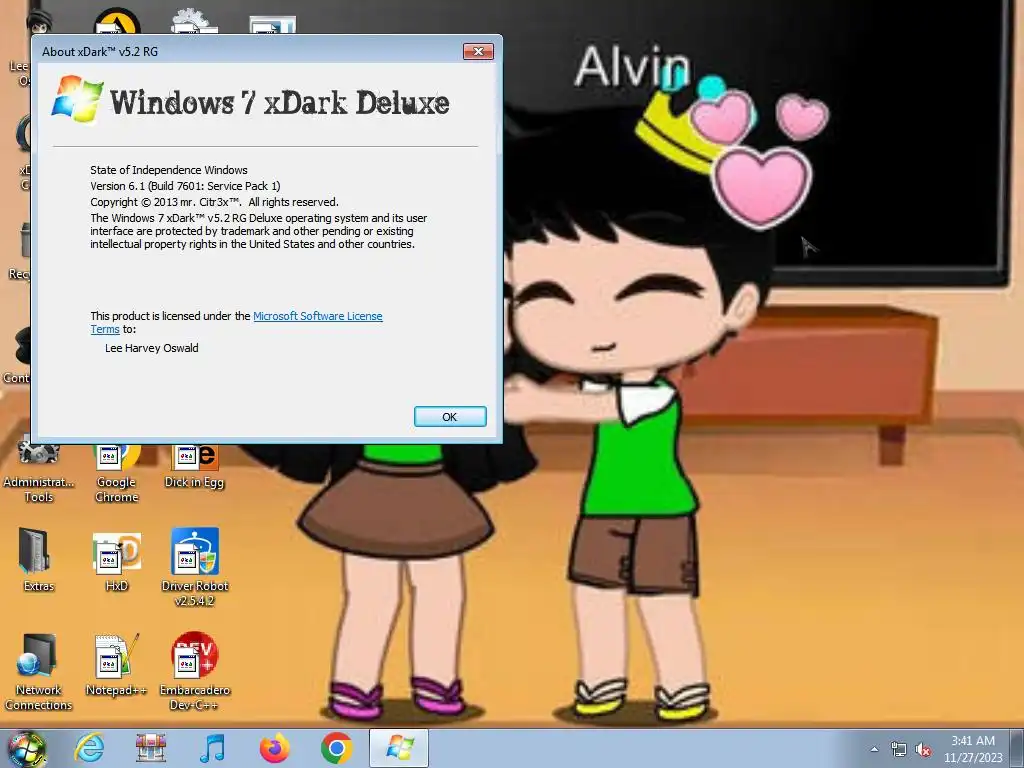Open Embarcadero Dev-C++ desktop shortcut
This screenshot has height=768, width=1024.
pyautogui.click(x=195, y=671)
